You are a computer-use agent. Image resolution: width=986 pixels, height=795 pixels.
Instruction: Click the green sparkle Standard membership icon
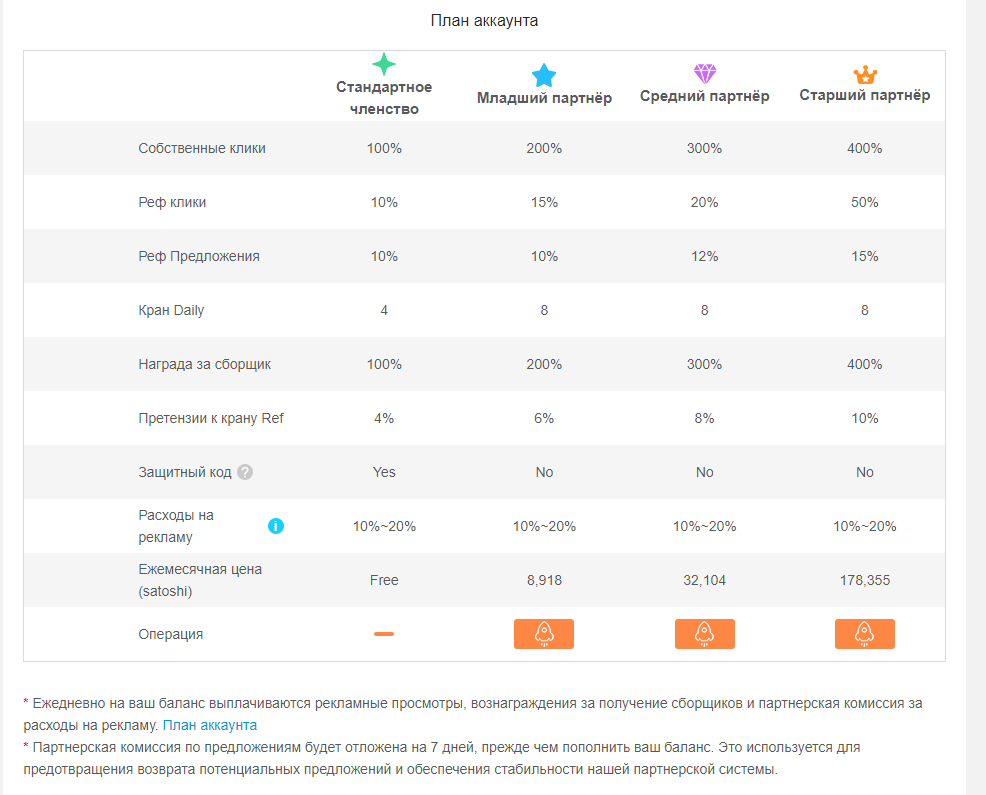point(384,64)
